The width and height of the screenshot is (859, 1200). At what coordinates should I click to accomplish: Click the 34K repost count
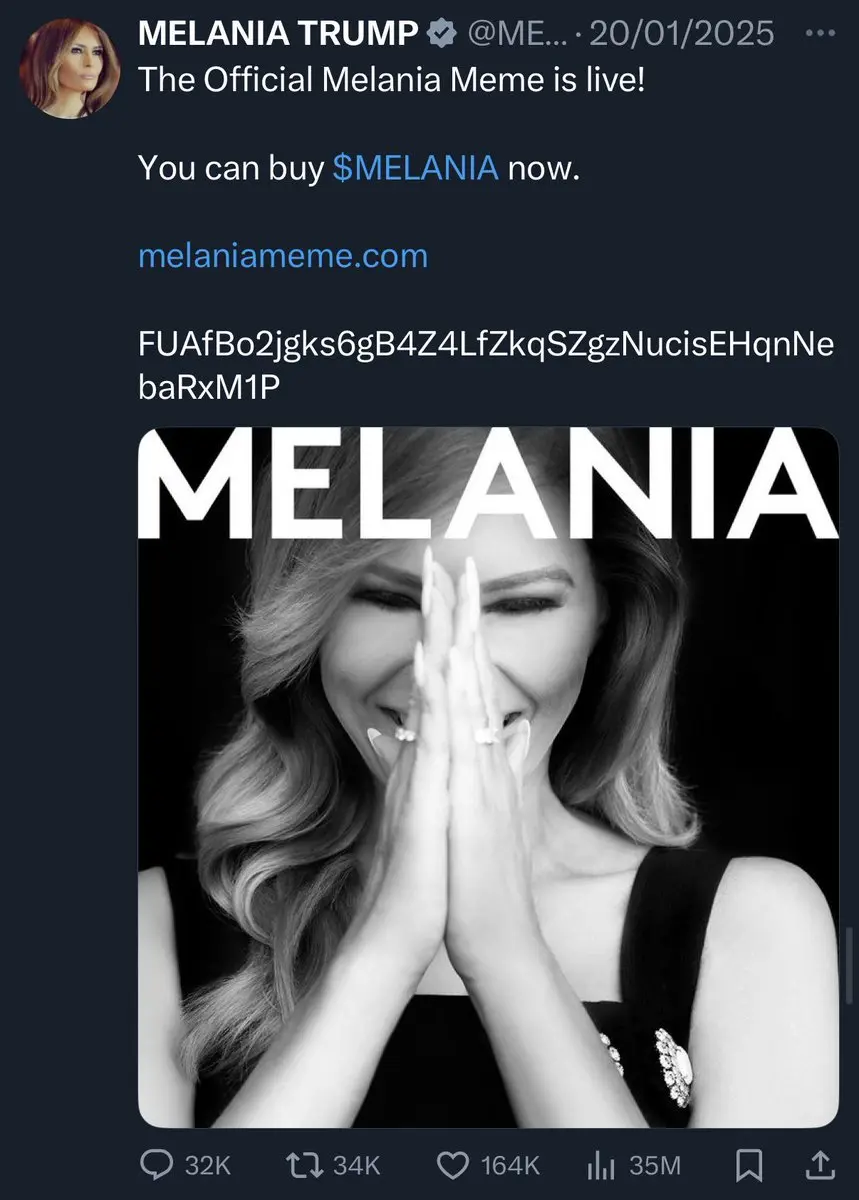tap(356, 1165)
